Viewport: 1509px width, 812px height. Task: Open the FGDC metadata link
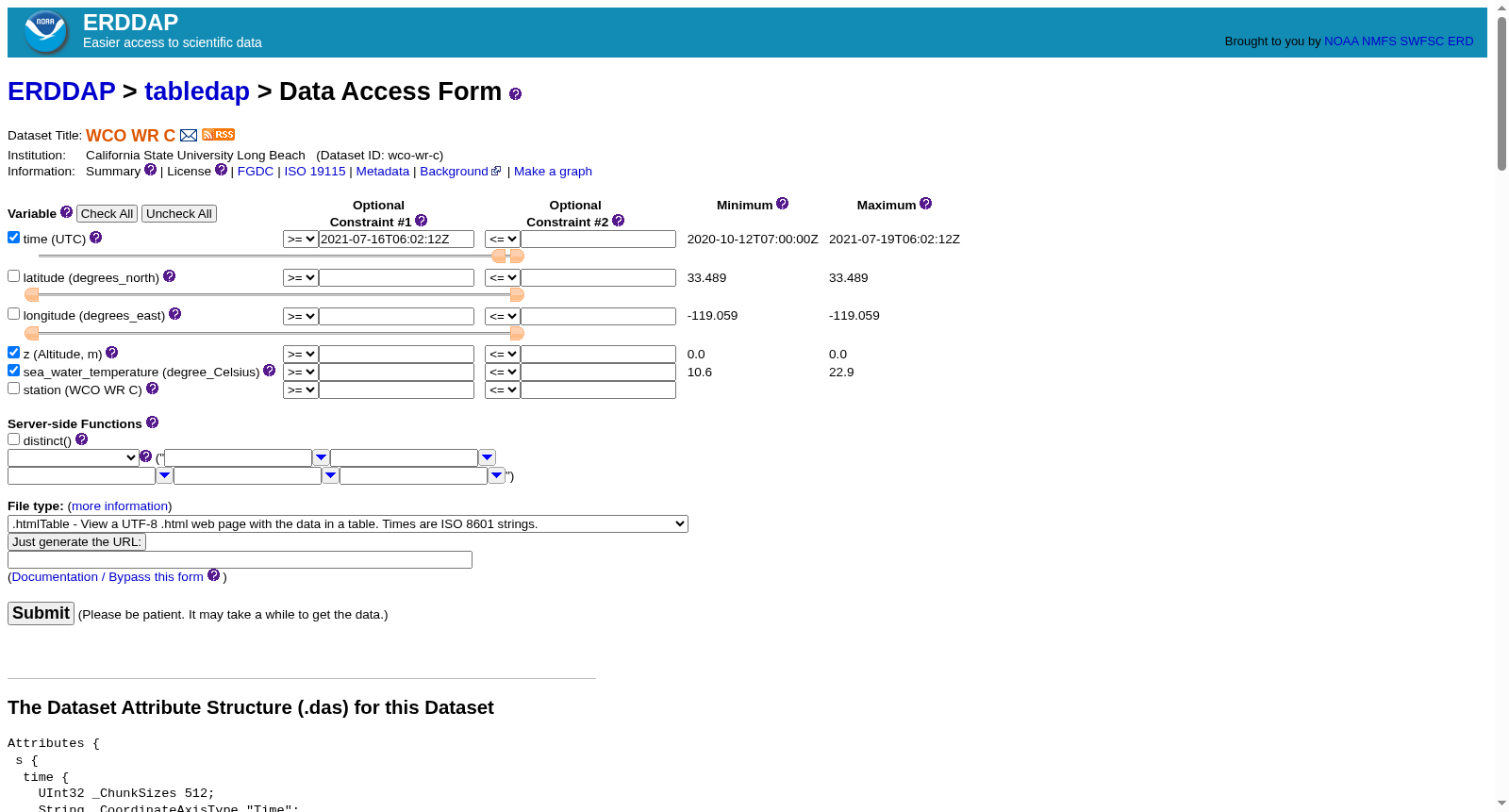click(256, 172)
